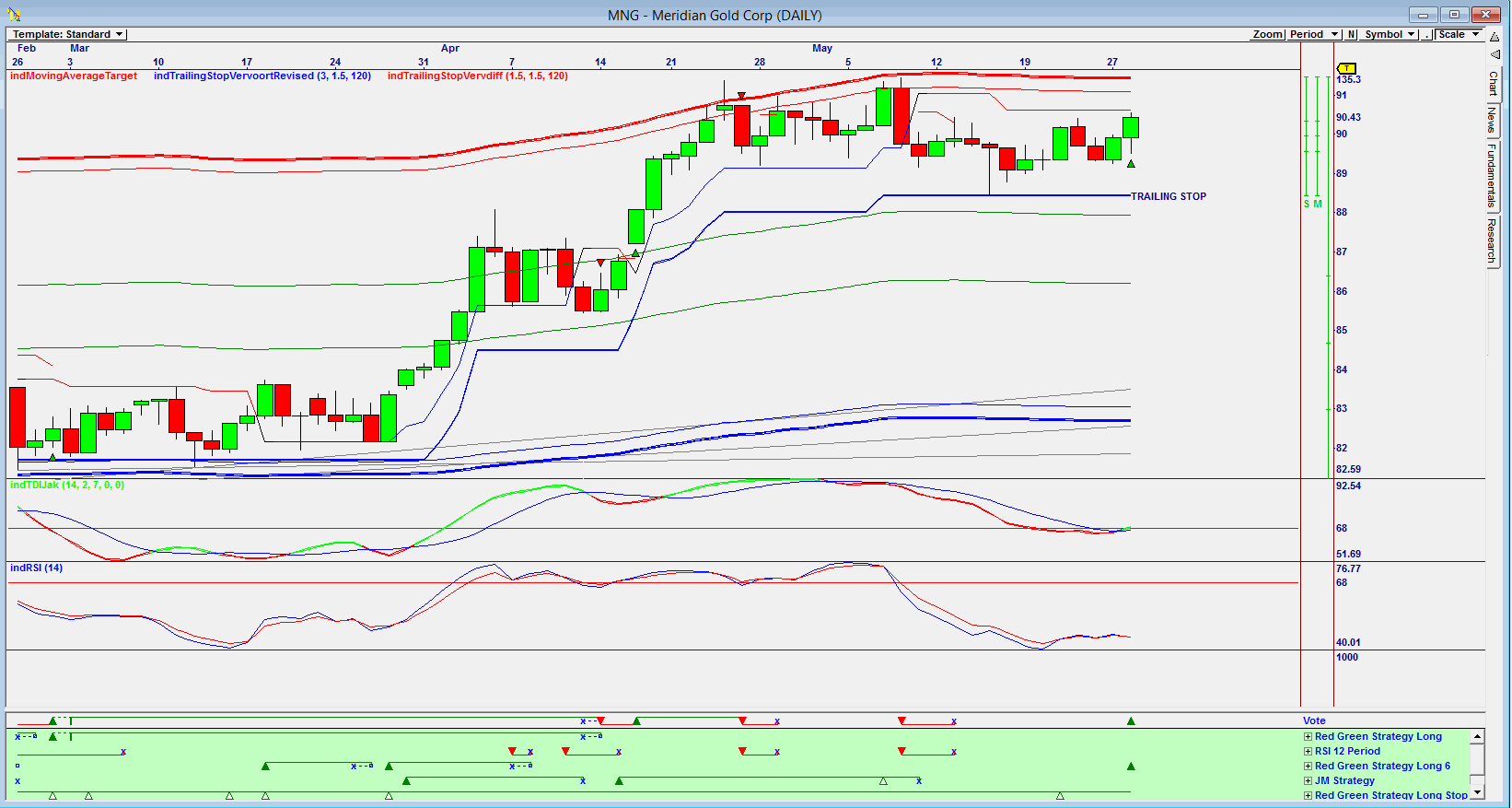Click the indTDIJak indicator label
Viewport: 1512px width, 808px height.
click(x=67, y=485)
